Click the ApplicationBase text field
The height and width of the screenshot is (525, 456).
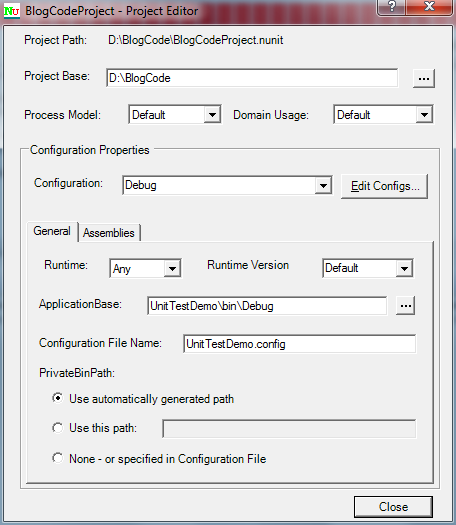pos(267,305)
